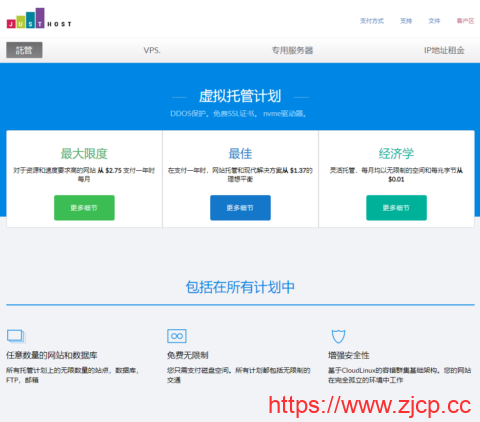Image resolution: width=480 pixels, height=422 pixels.
Task: Open the 支持 link in header
Action: tap(406, 21)
